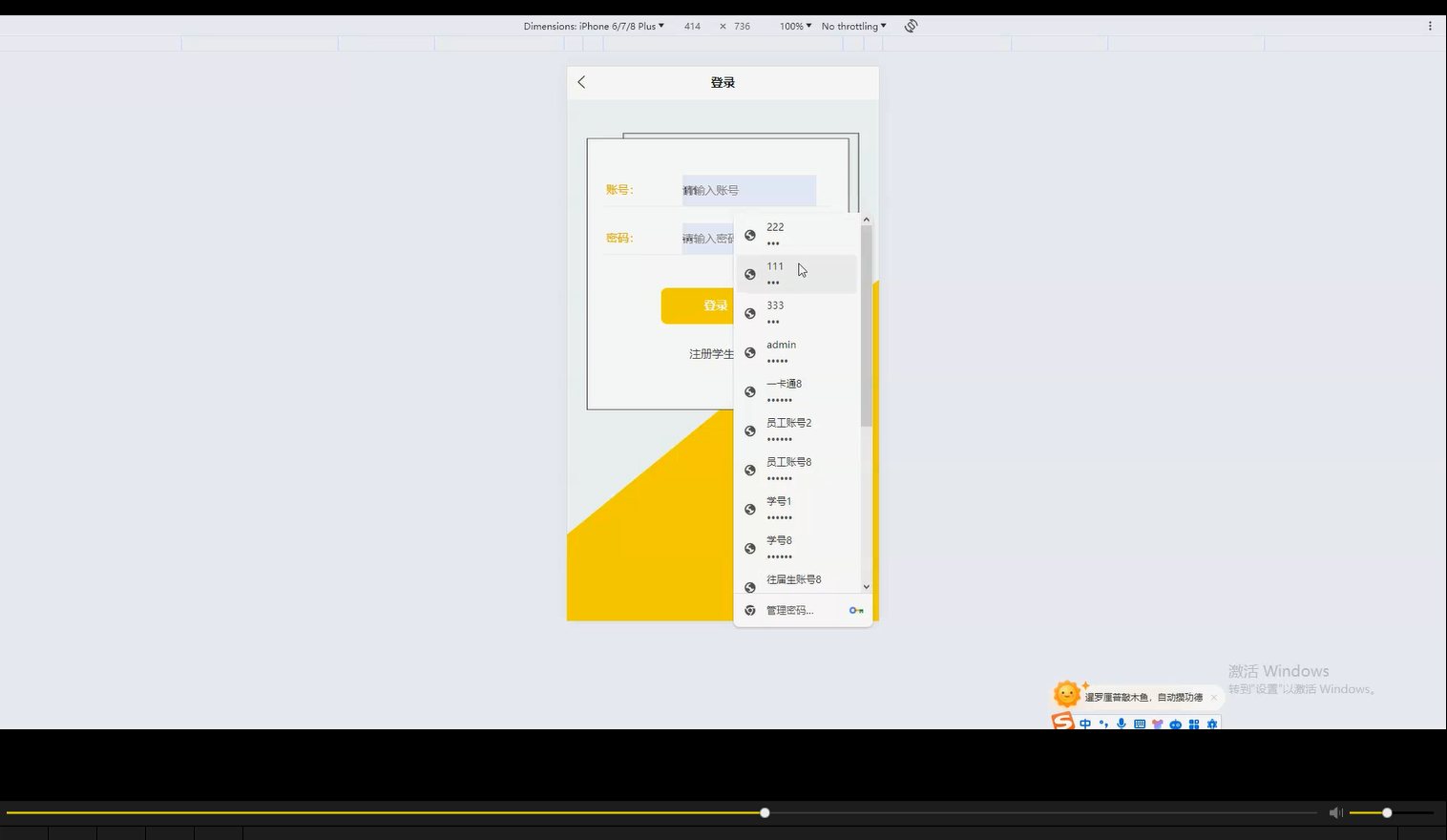Click the sun mascot icon

tap(1067, 694)
